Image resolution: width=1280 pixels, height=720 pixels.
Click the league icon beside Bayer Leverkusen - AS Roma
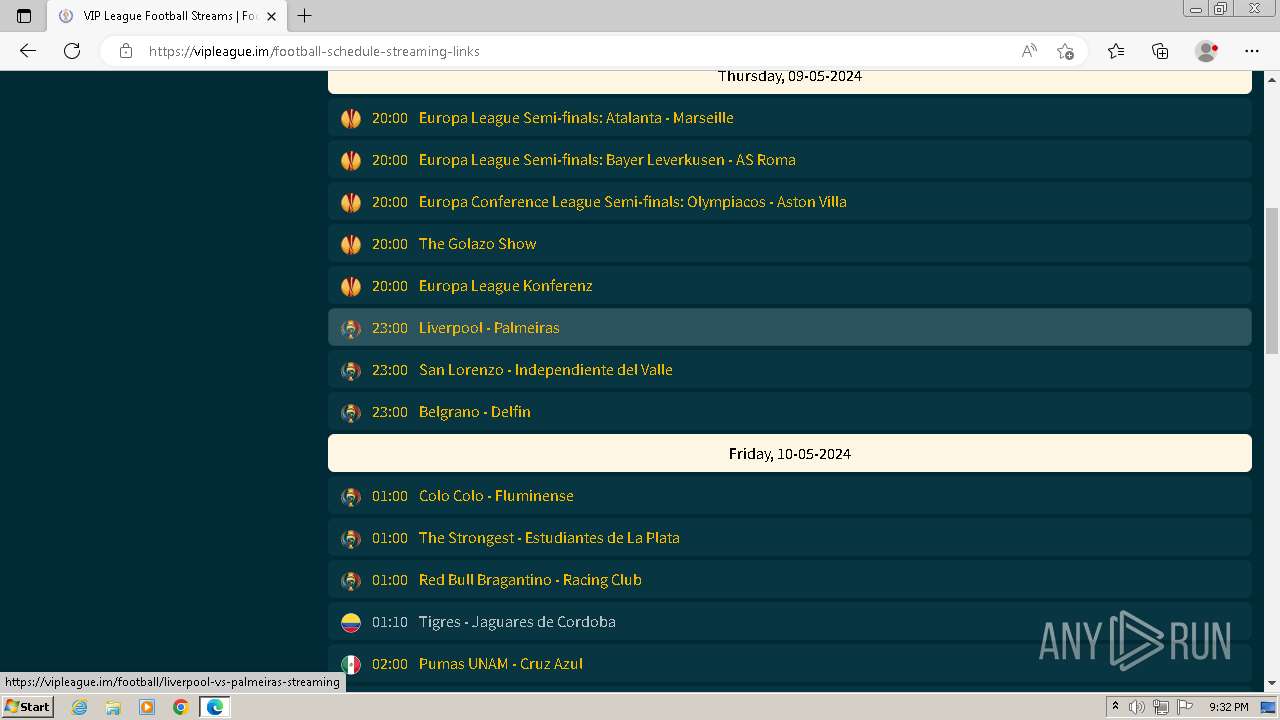pyautogui.click(x=351, y=160)
